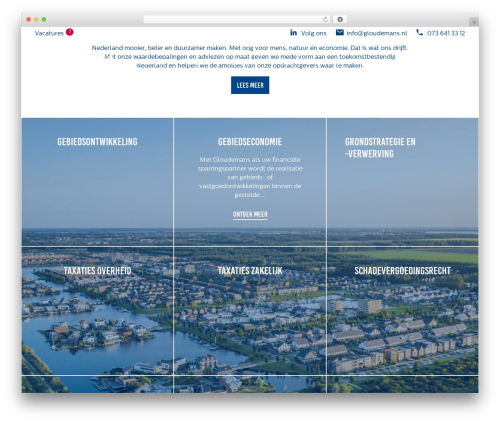
Task: Select the Taxaties Zakelijk tile heading
Action: point(250,271)
